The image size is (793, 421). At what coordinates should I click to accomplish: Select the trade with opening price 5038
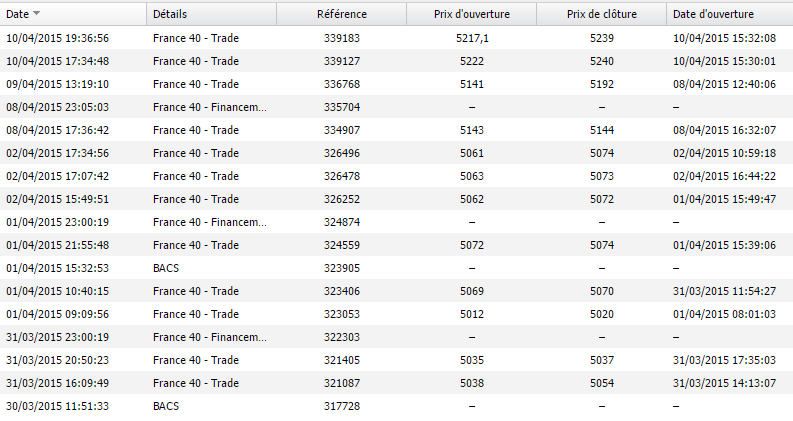tap(470, 383)
